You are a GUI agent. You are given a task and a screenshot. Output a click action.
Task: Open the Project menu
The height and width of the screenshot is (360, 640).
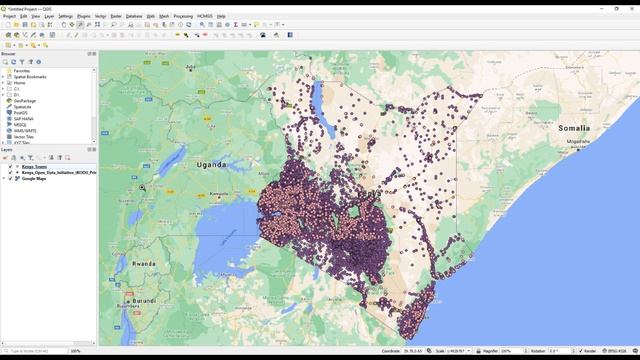click(x=9, y=16)
